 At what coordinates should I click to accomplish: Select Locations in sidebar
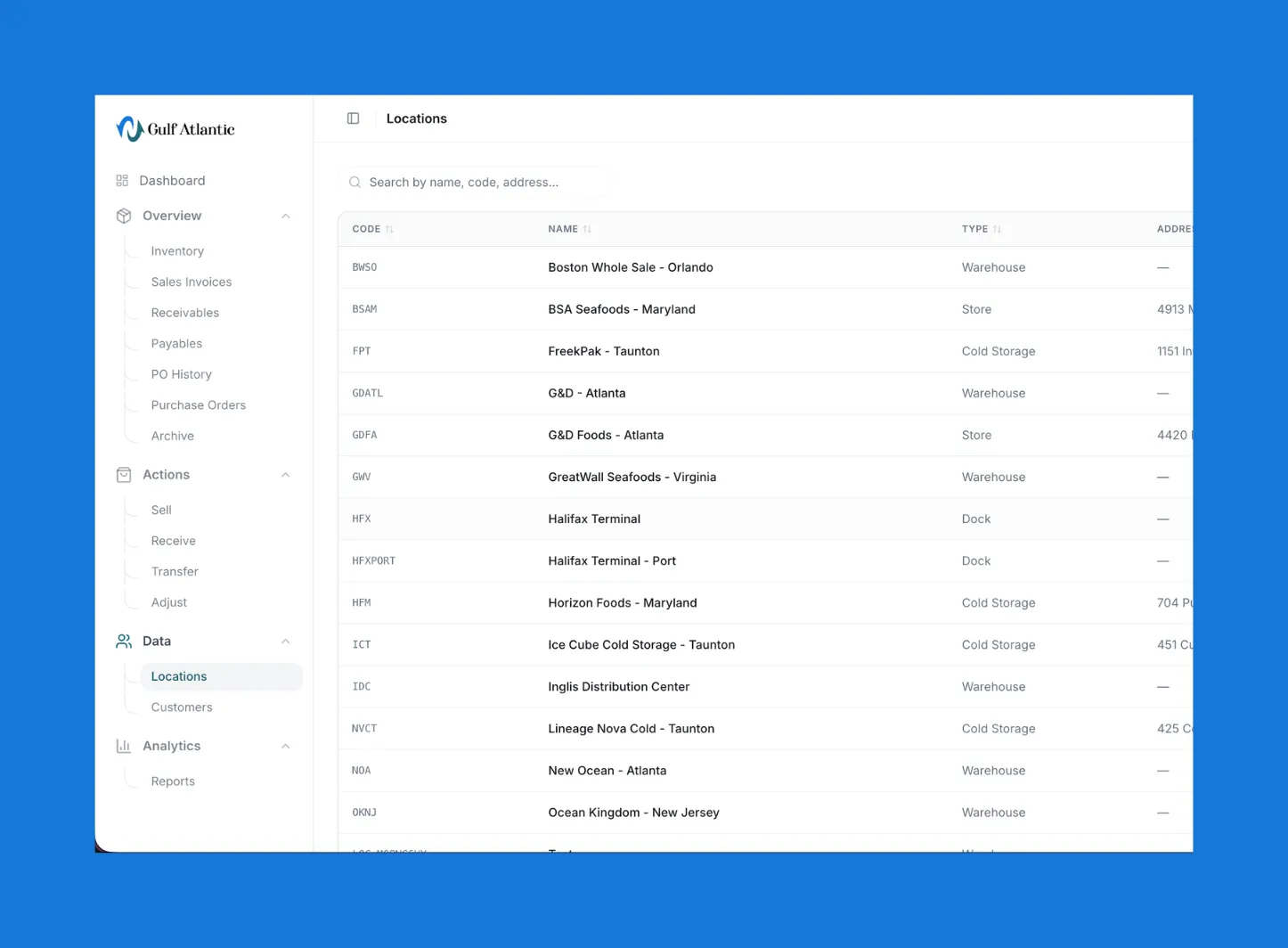(221, 676)
